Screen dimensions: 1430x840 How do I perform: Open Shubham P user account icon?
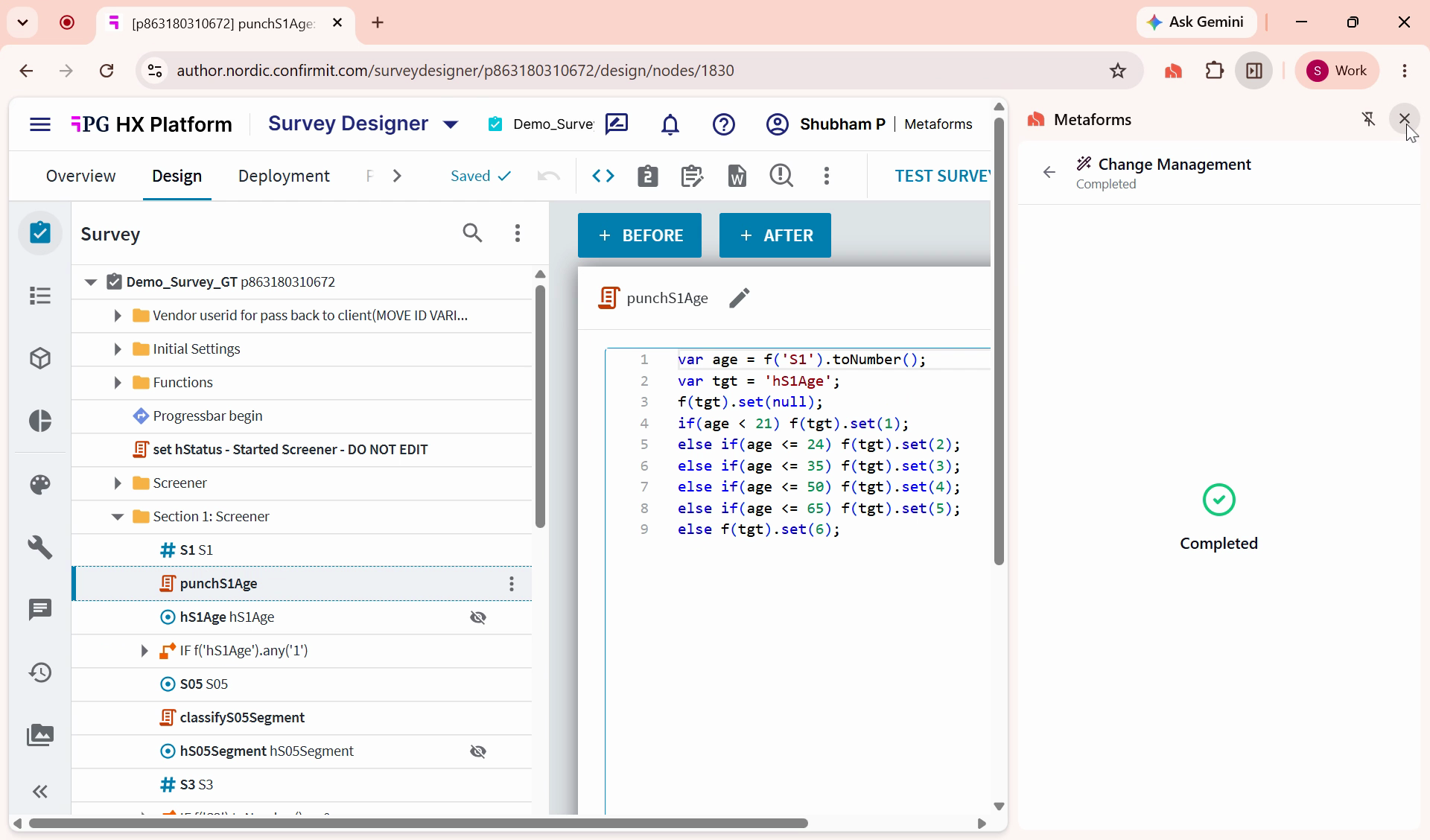coord(777,124)
